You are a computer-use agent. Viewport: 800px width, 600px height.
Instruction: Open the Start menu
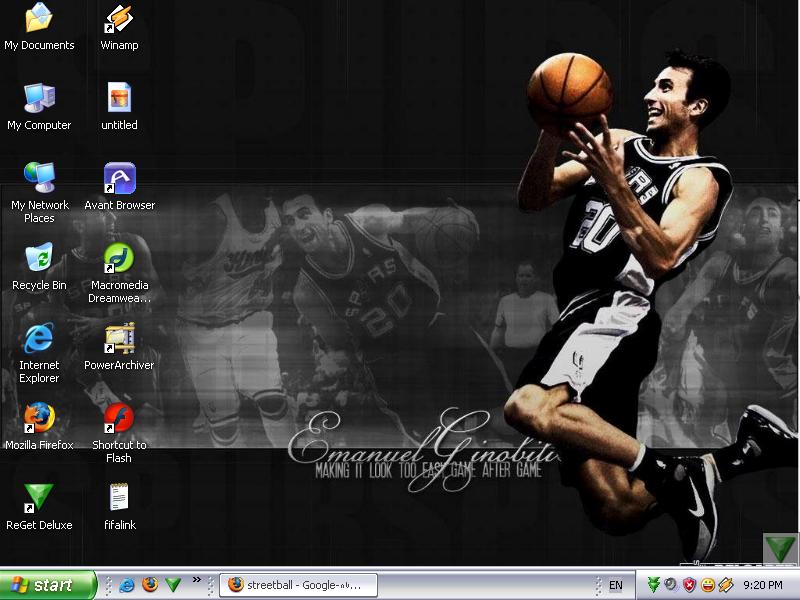click(x=48, y=585)
